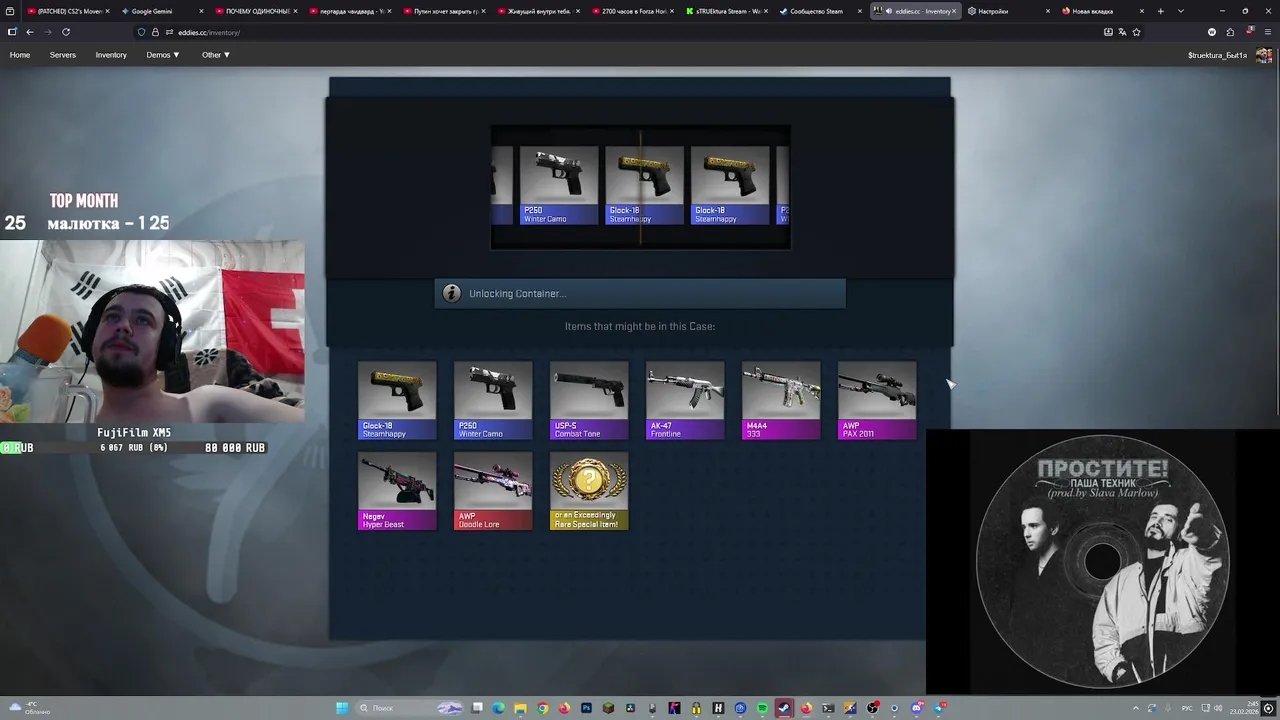This screenshot has width=1280, height=720.
Task: Switch to the Новая вкладка tab
Action: point(1102,11)
